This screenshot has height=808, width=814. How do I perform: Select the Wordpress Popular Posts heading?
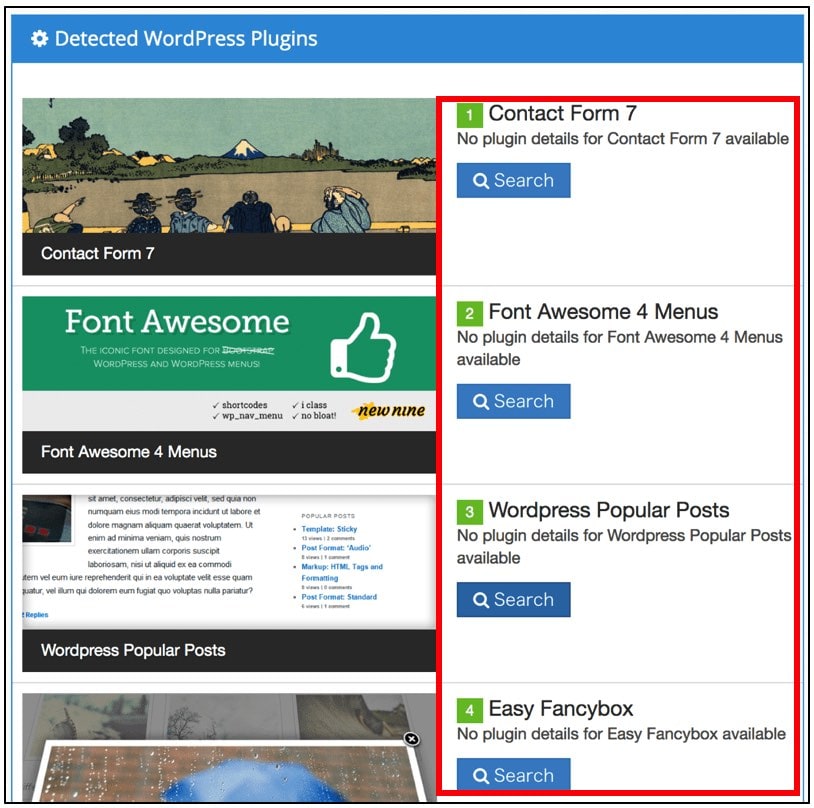pyautogui.click(x=609, y=510)
